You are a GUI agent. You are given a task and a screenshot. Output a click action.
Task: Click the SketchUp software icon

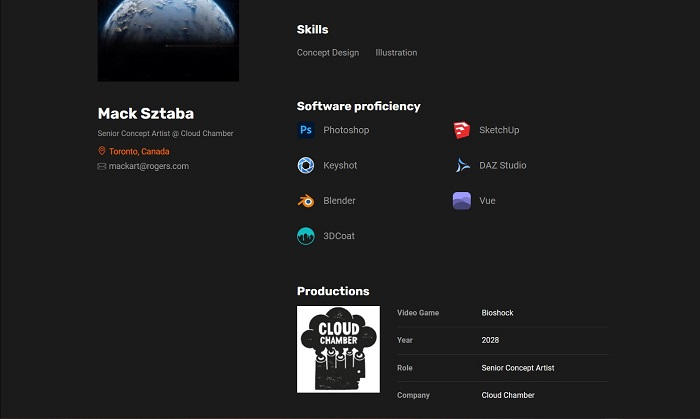(461, 130)
